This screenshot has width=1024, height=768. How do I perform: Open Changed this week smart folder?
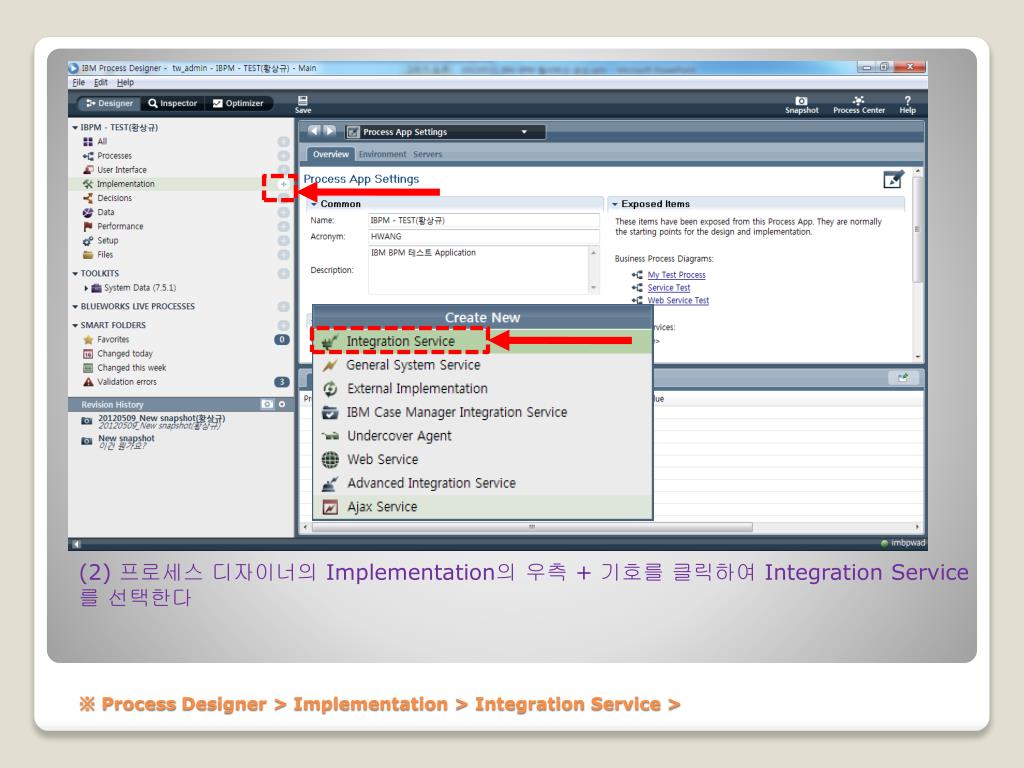pyautogui.click(x=131, y=368)
